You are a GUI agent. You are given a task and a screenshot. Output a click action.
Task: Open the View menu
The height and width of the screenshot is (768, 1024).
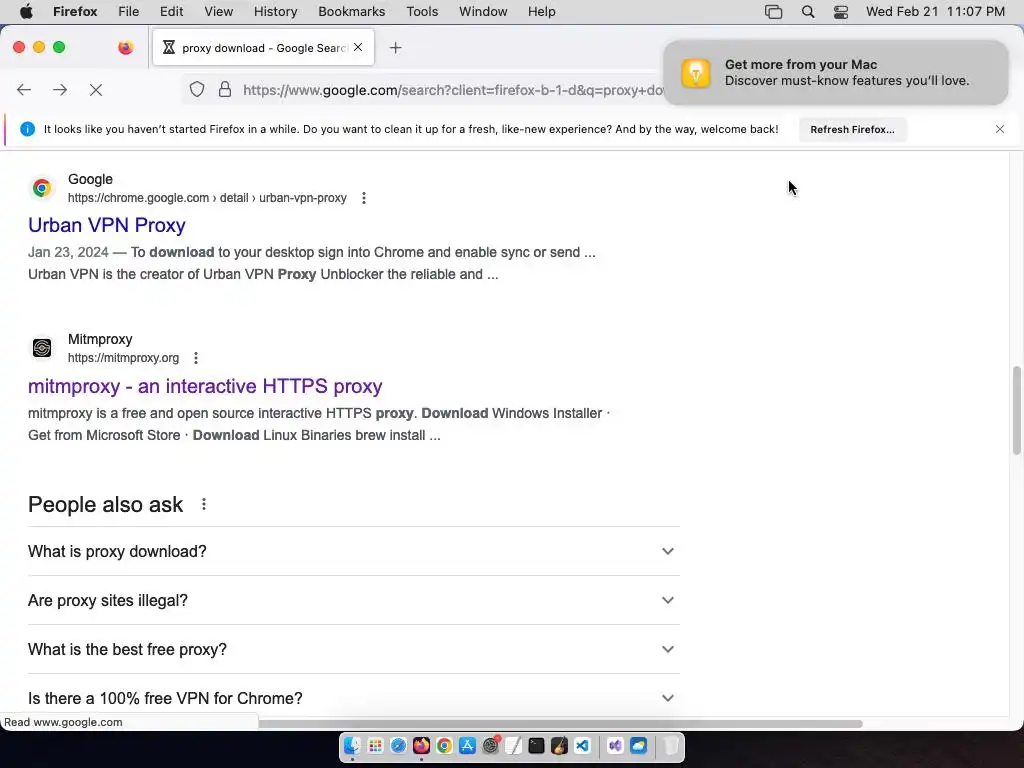pyautogui.click(x=218, y=11)
